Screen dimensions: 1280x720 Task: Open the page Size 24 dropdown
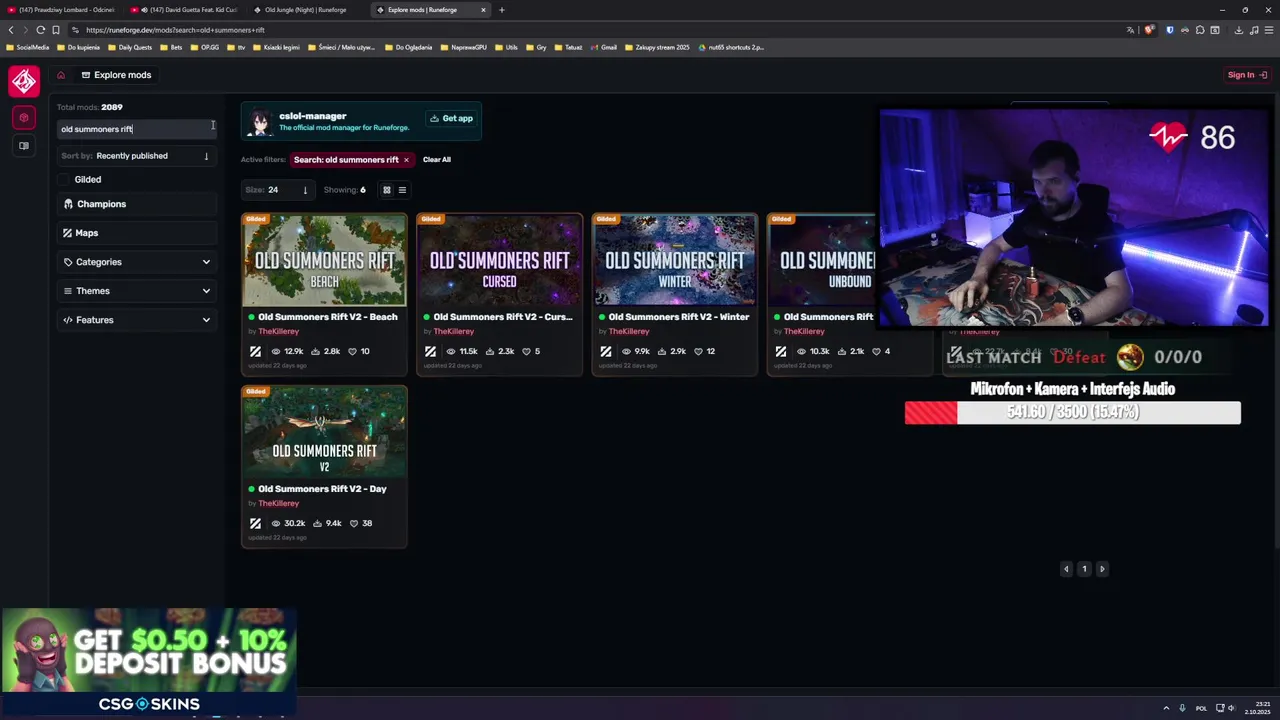click(x=277, y=190)
